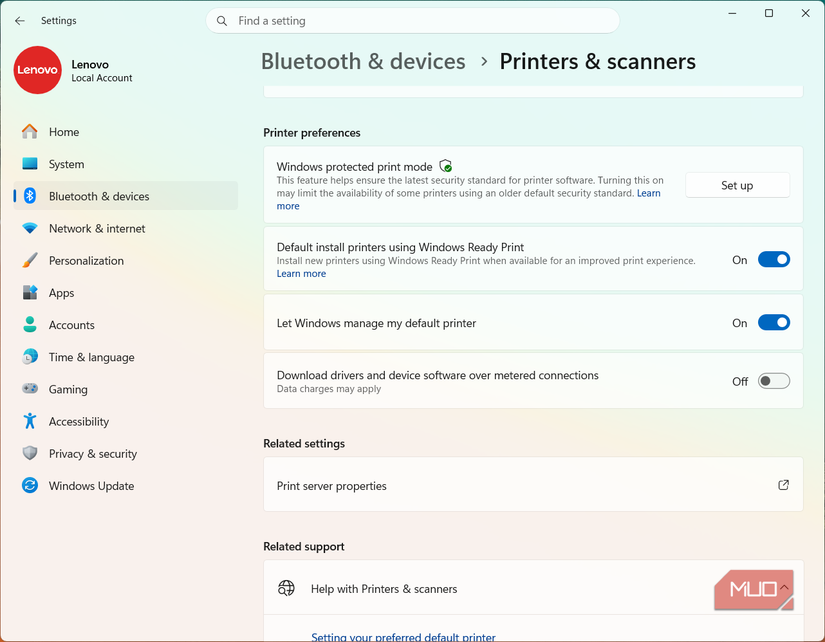Disable Windows Ready Print default install toggle
Viewport: 825px width, 642px height.
(x=773, y=259)
